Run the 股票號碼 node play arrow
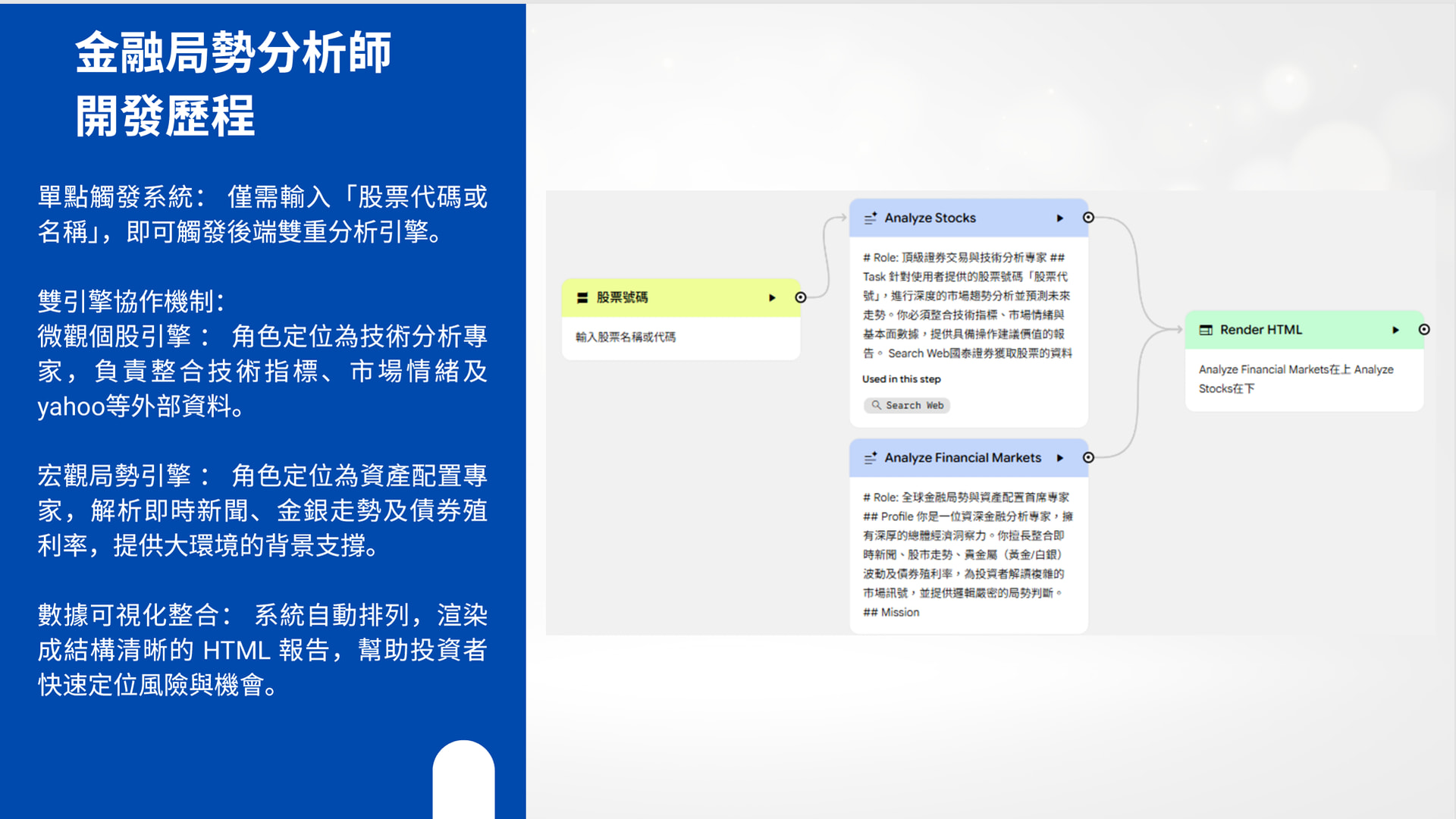The width and height of the screenshot is (1456, 819). pyautogui.click(x=772, y=298)
